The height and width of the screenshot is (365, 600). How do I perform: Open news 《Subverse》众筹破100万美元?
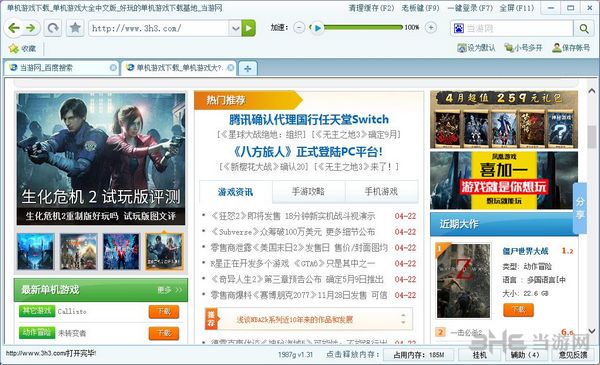(x=293, y=232)
